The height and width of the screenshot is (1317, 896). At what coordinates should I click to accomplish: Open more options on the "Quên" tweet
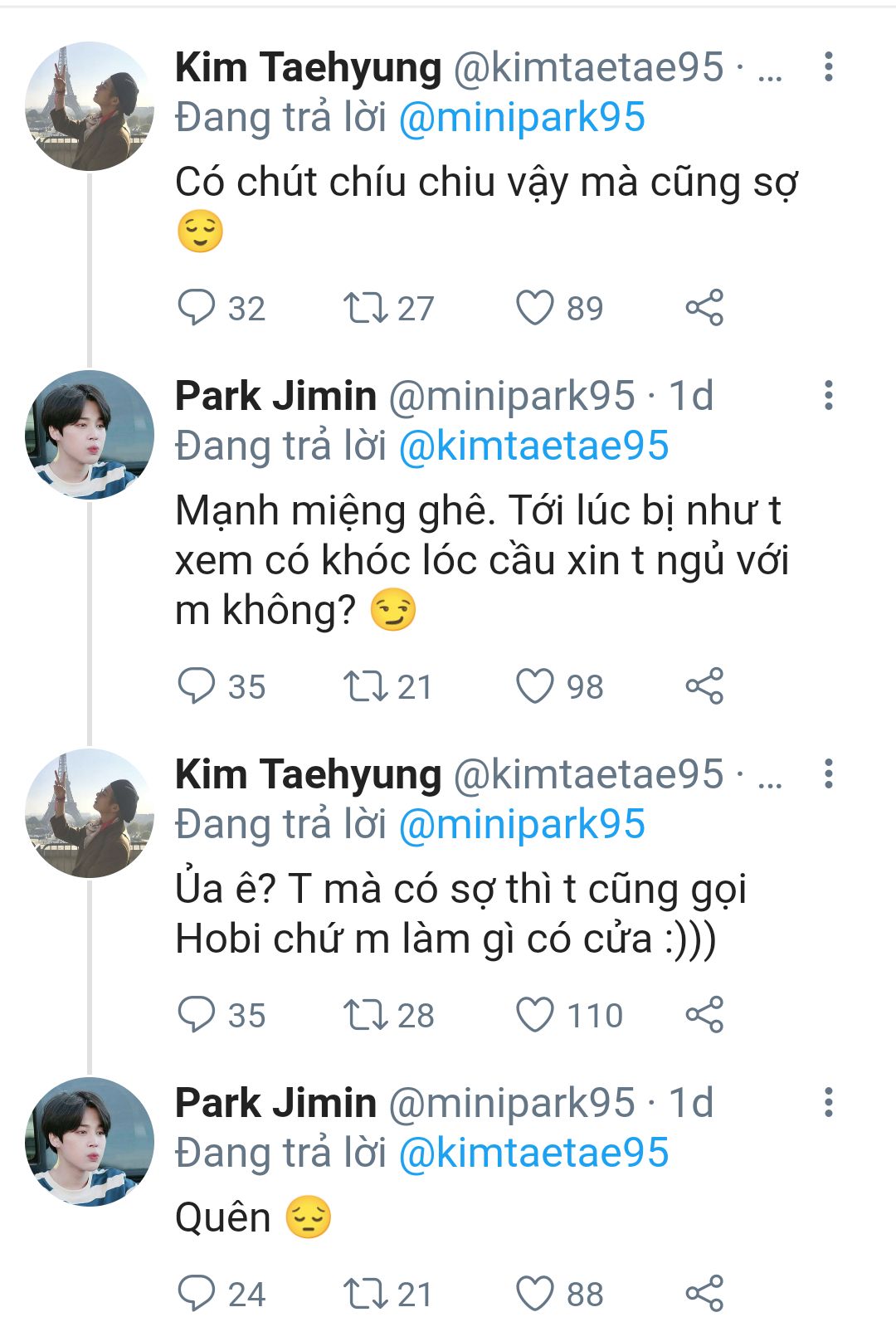828,1103
